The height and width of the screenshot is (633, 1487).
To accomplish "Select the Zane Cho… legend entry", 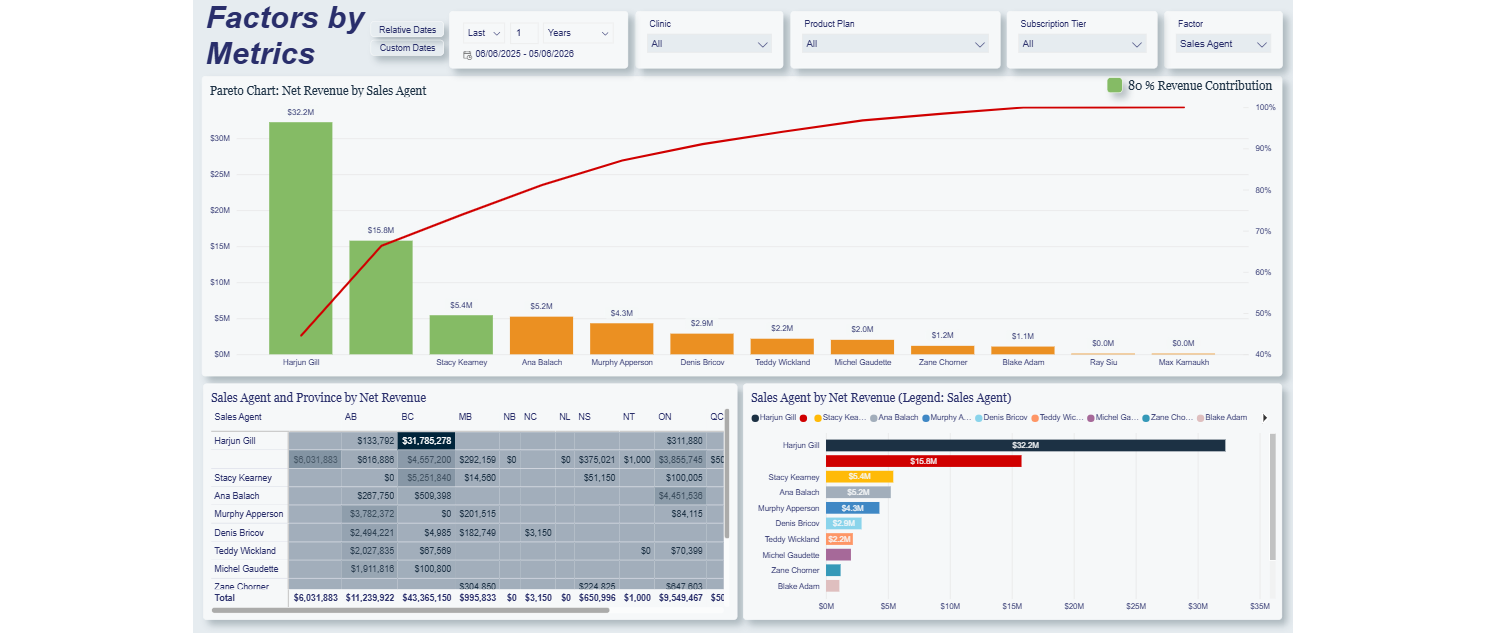I will 1167,417.
